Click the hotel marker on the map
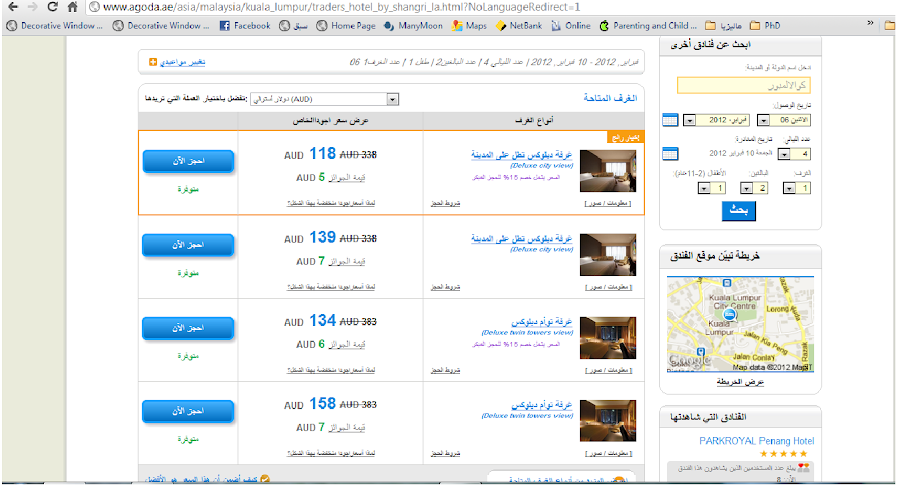 729,314
